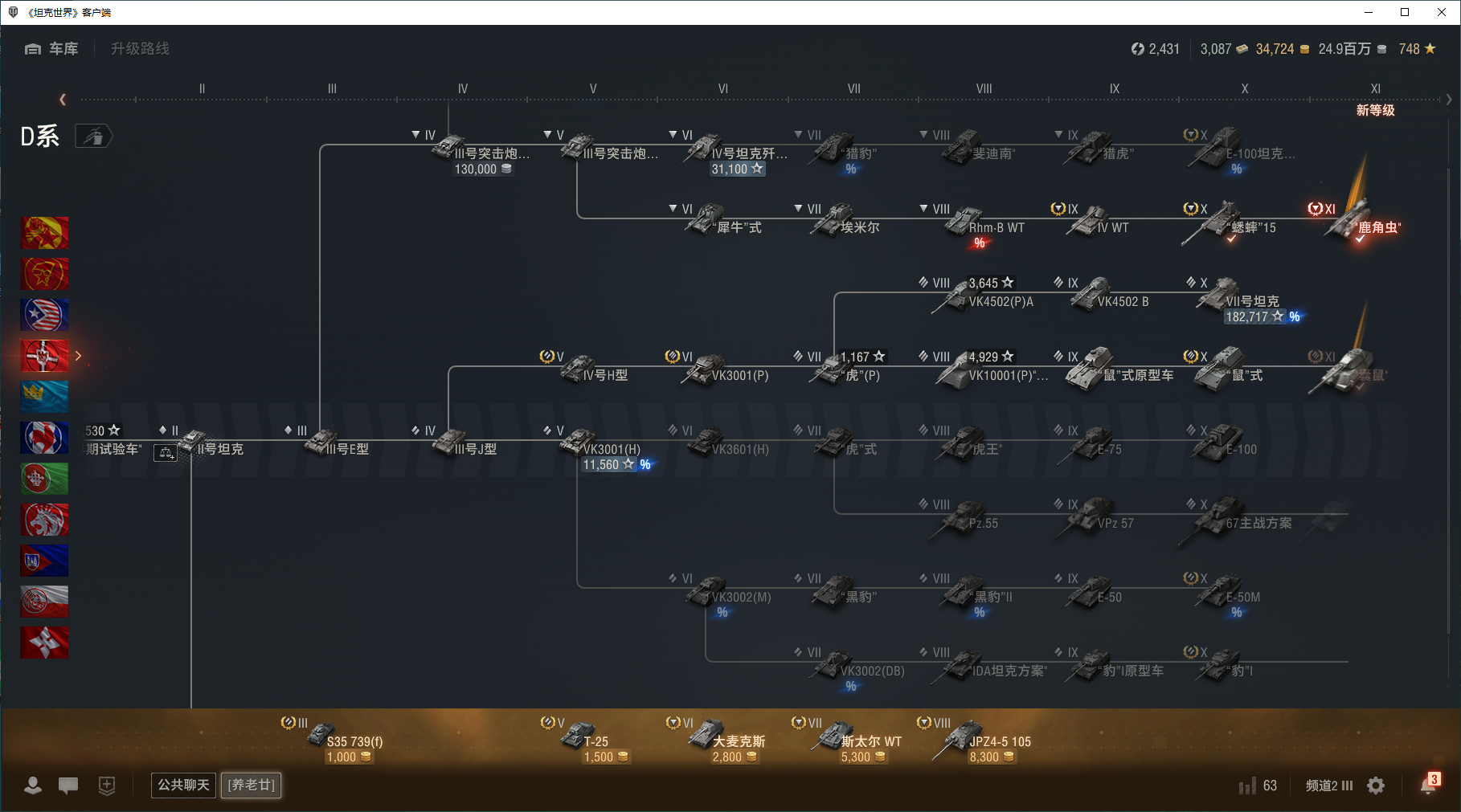
Task: Select the VII号坦克 tank node
Action: coord(1244,300)
